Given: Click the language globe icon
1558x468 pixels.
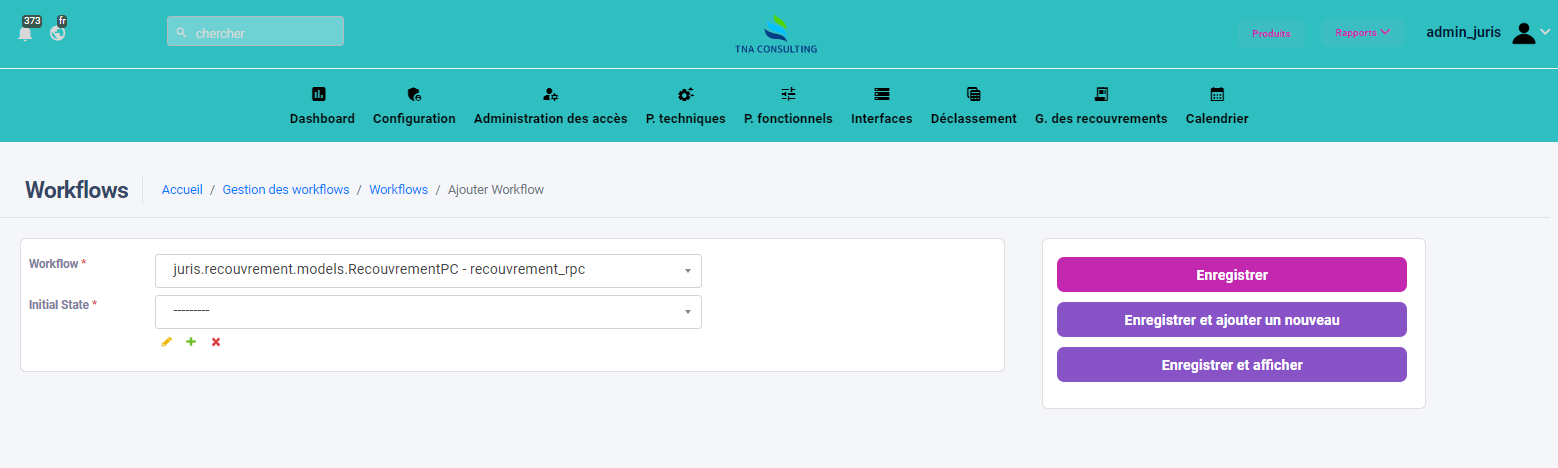Looking at the screenshot, I should (x=58, y=33).
